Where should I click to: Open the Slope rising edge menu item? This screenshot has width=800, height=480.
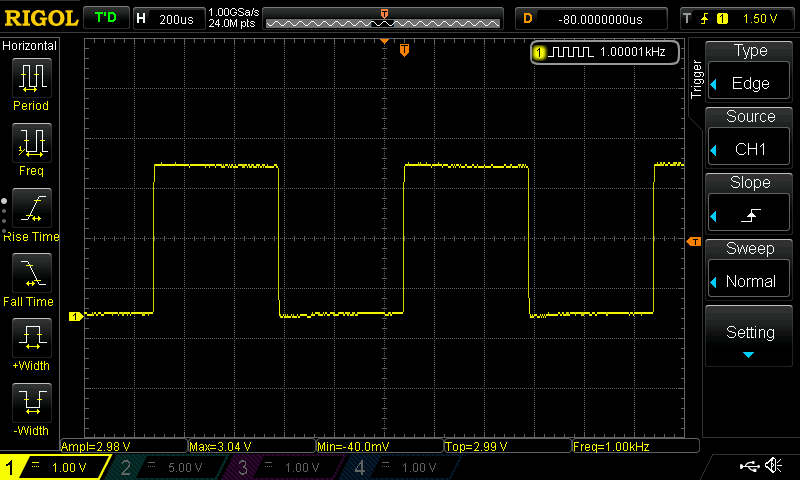tap(750, 203)
